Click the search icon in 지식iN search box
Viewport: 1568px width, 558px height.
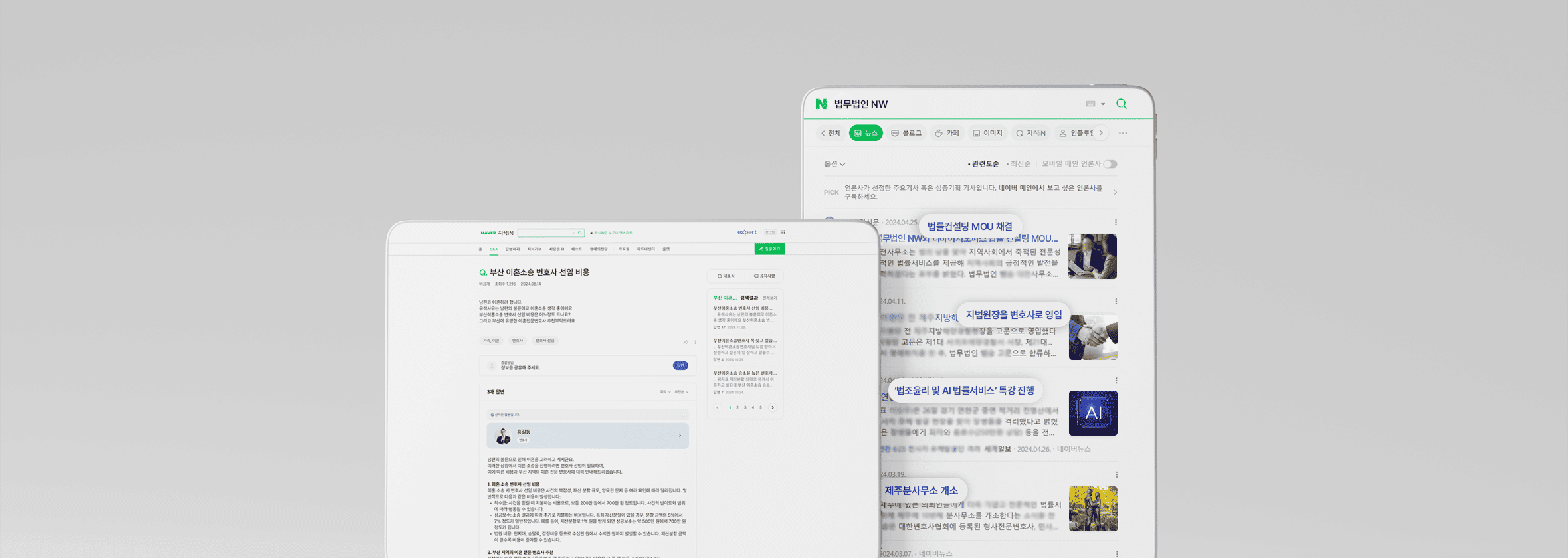pos(580,233)
